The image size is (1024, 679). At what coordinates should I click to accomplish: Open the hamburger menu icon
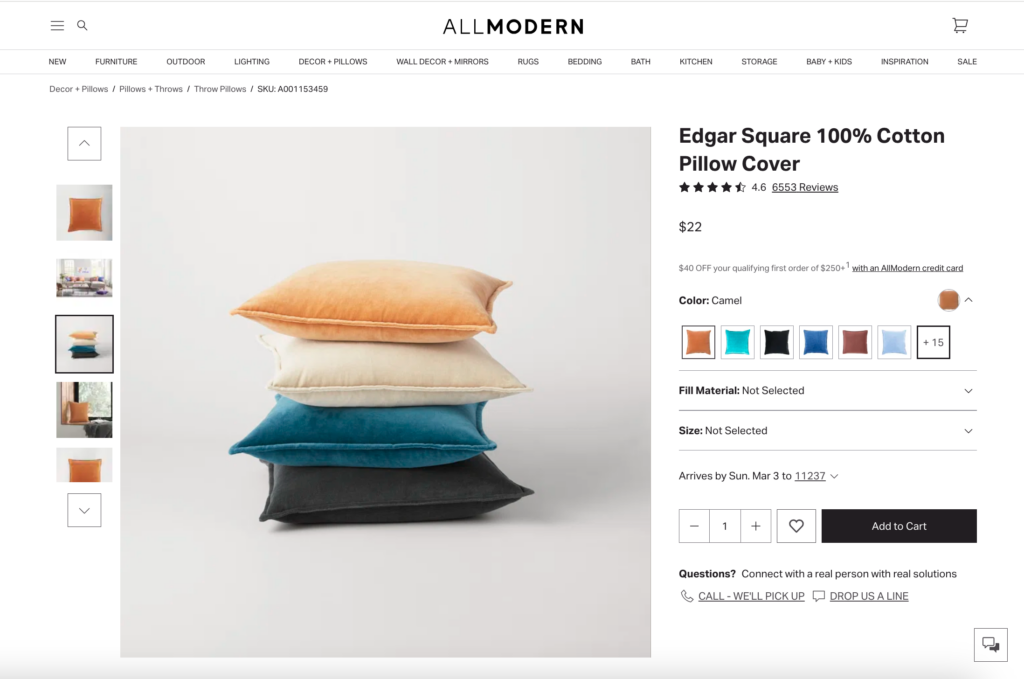[57, 25]
